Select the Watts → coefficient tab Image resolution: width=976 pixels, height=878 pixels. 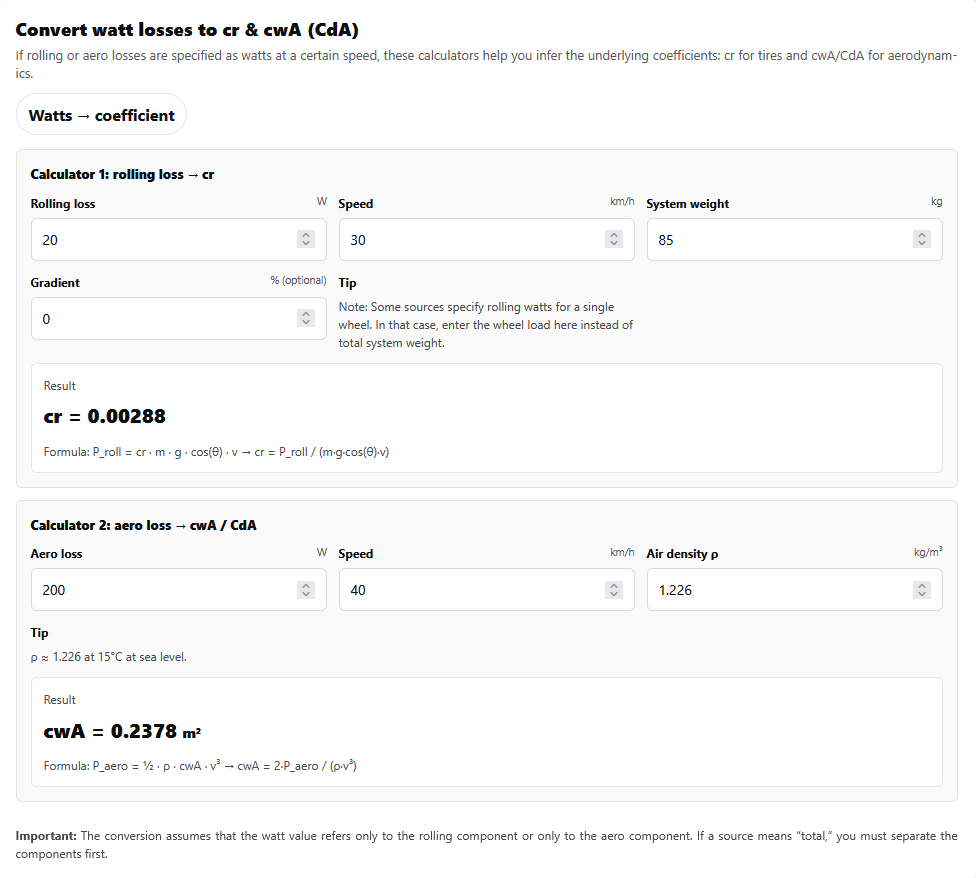coord(101,115)
